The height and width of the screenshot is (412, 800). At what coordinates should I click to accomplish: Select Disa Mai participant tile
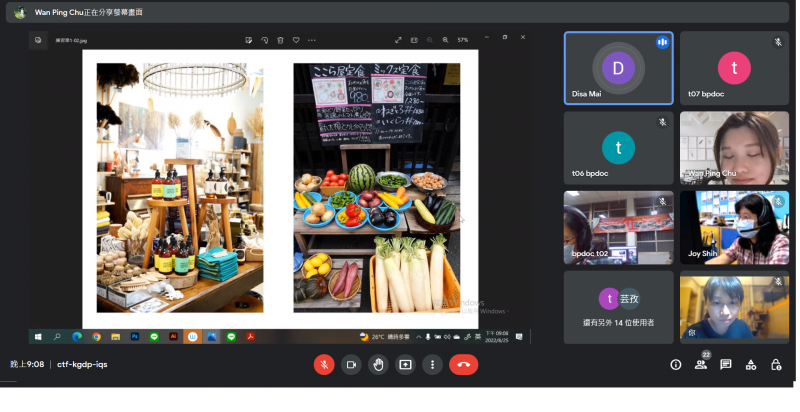tap(618, 68)
